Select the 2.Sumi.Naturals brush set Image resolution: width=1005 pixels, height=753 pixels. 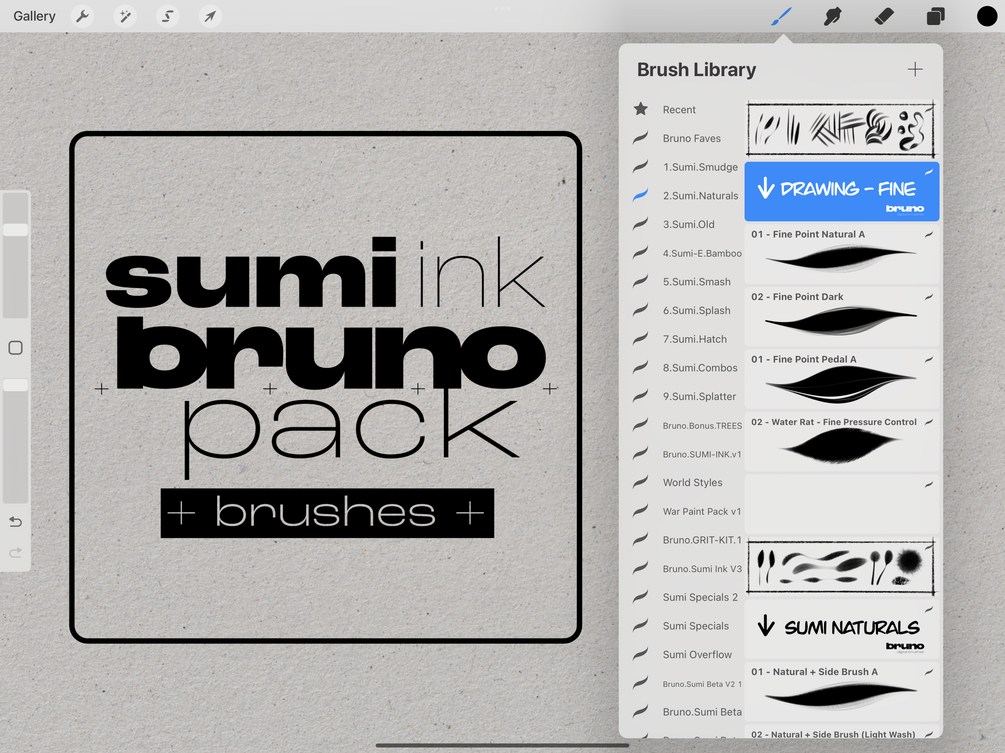click(x=701, y=196)
